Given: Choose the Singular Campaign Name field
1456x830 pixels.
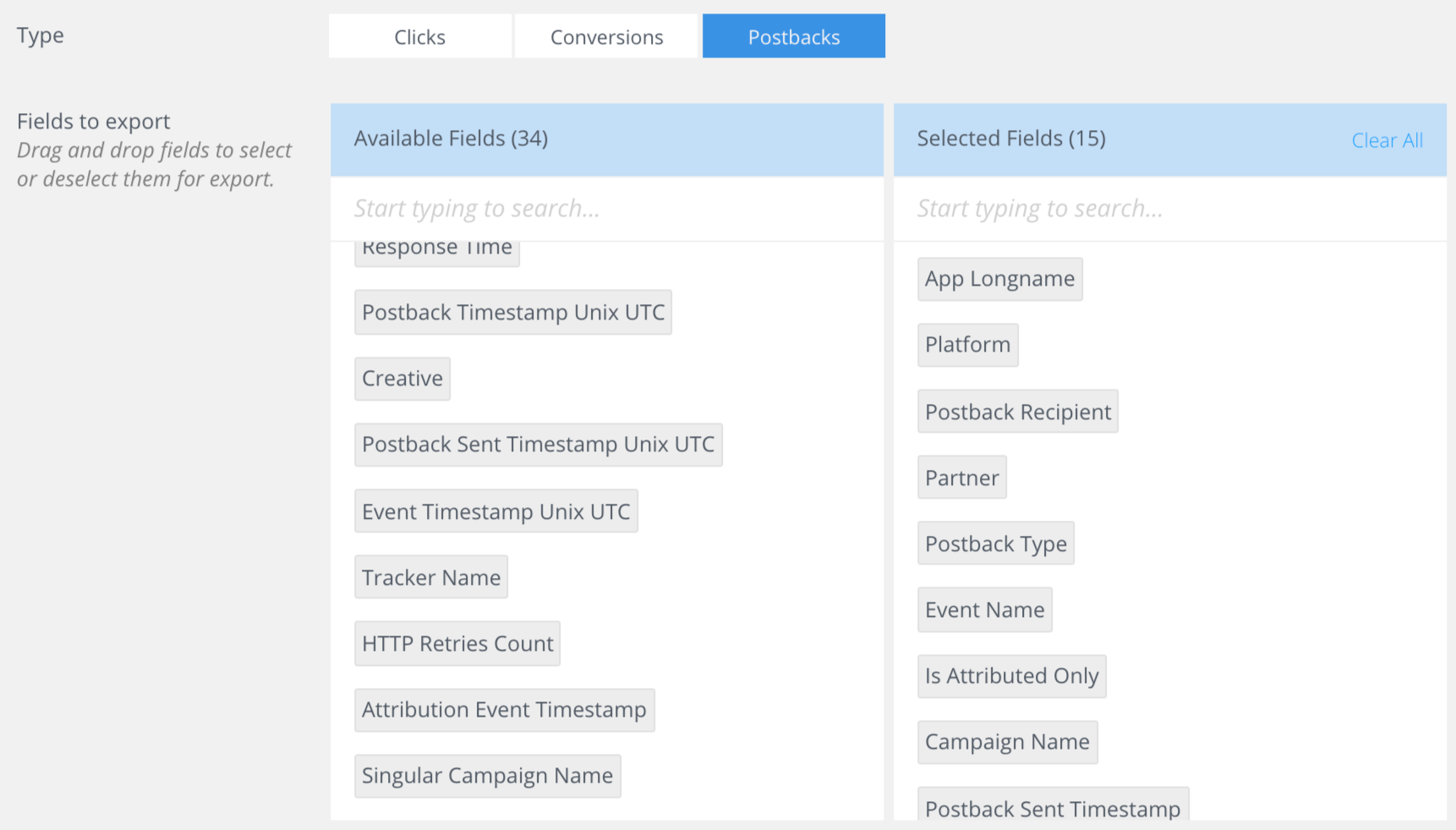Looking at the screenshot, I should pos(488,776).
